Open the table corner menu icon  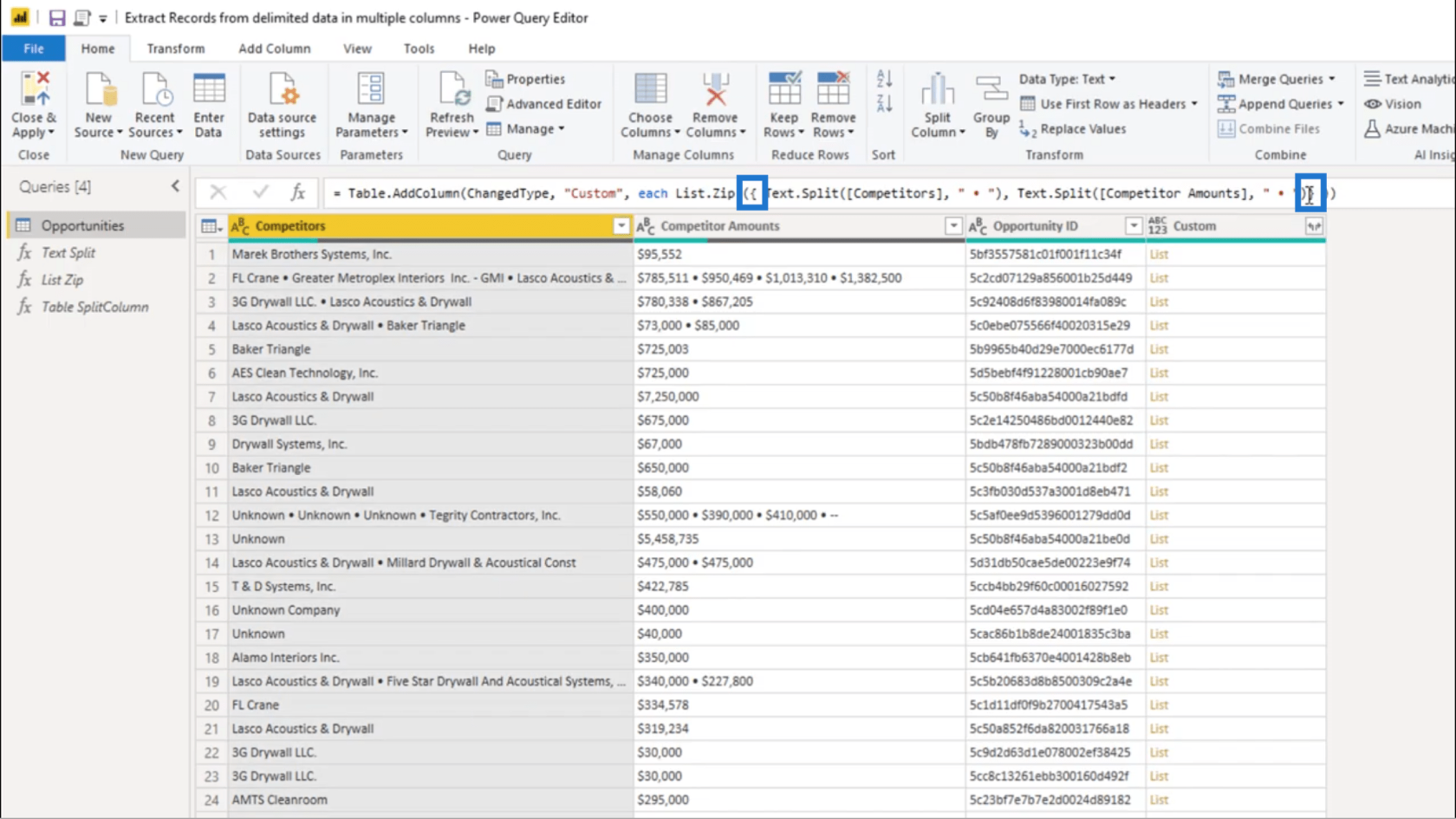[211, 226]
